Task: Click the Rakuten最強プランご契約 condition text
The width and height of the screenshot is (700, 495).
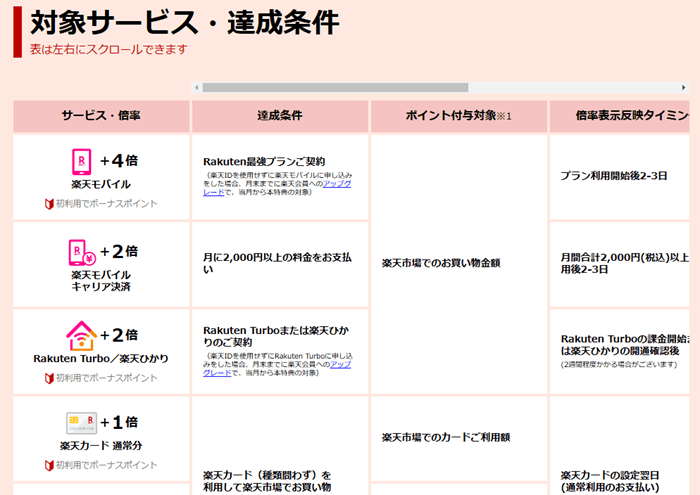Action: point(264,162)
